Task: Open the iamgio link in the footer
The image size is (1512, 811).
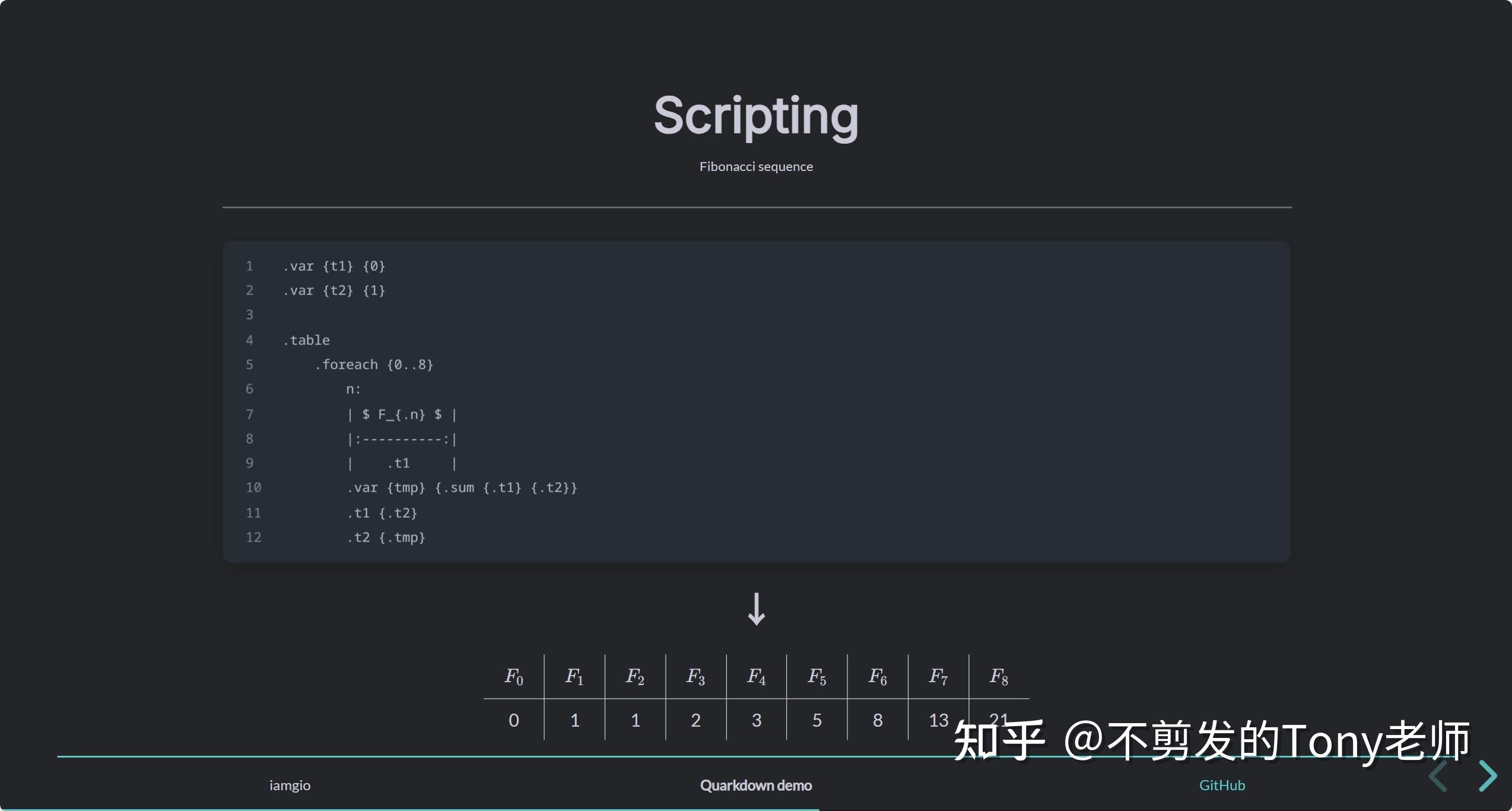Action: tap(290, 785)
